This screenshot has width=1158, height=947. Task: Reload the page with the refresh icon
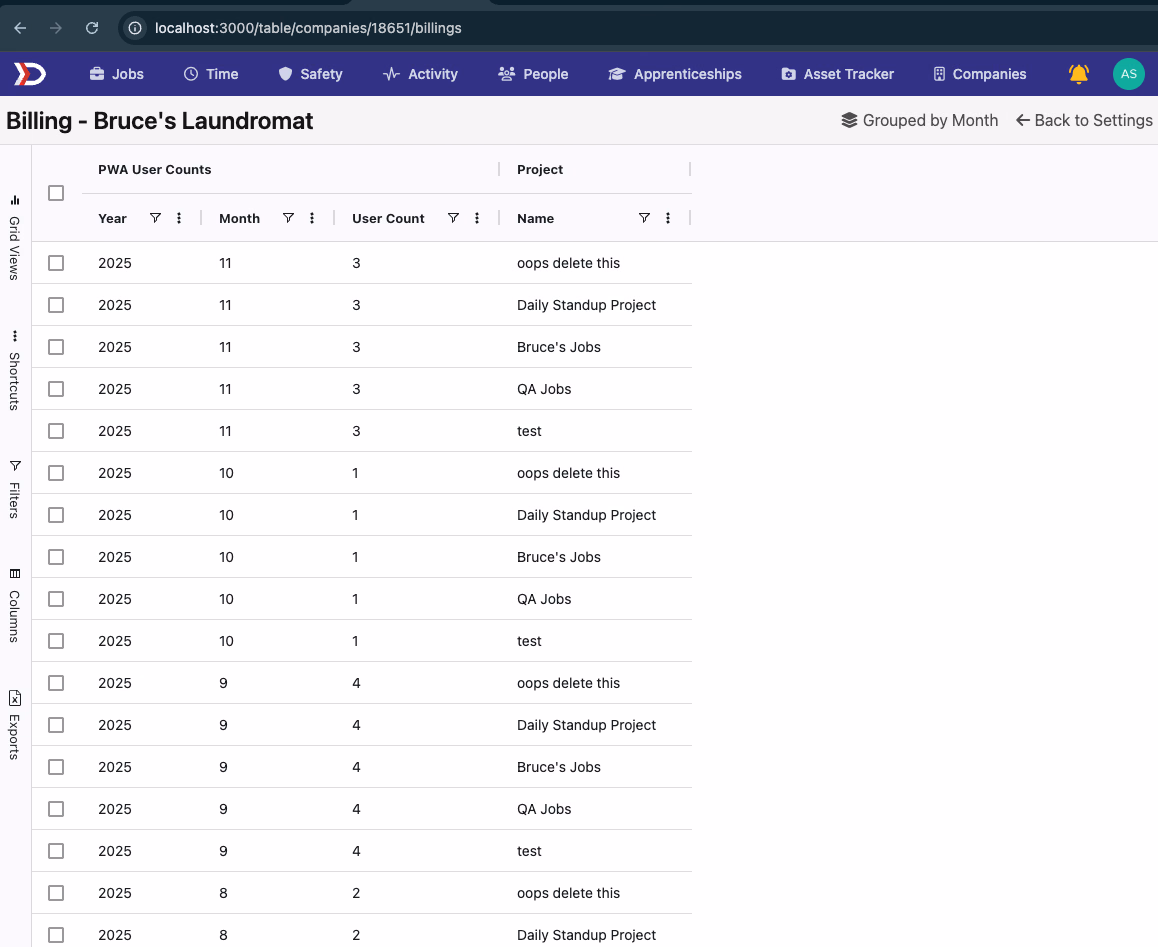click(92, 28)
